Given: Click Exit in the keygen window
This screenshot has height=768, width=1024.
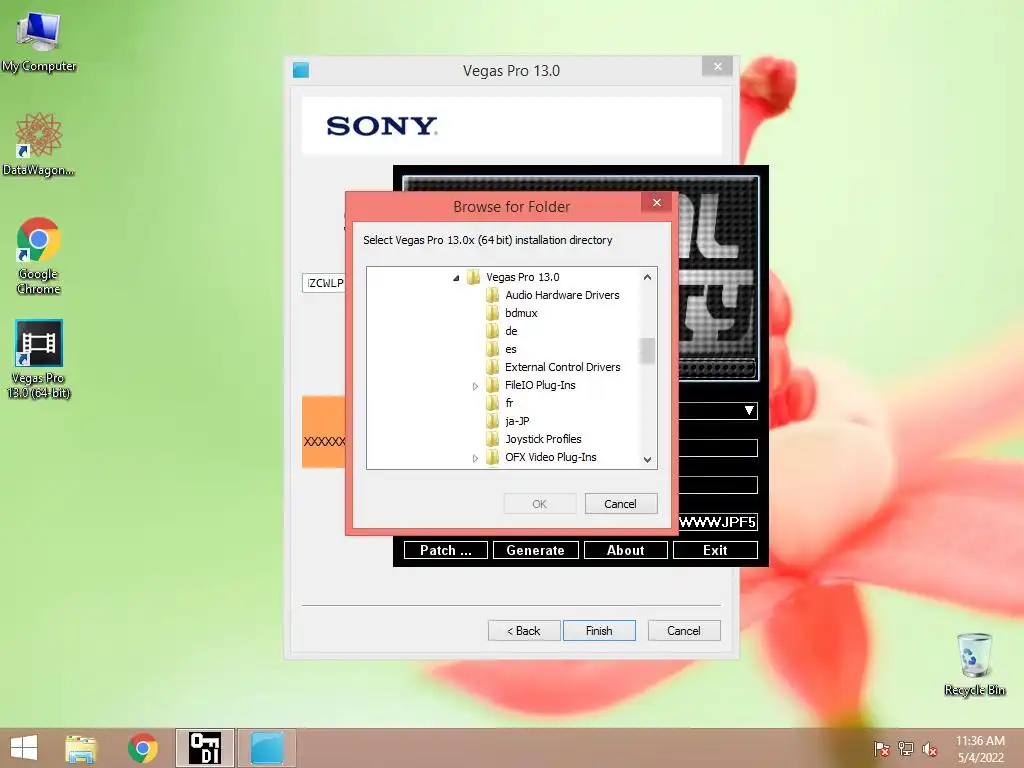Looking at the screenshot, I should pyautogui.click(x=715, y=550).
